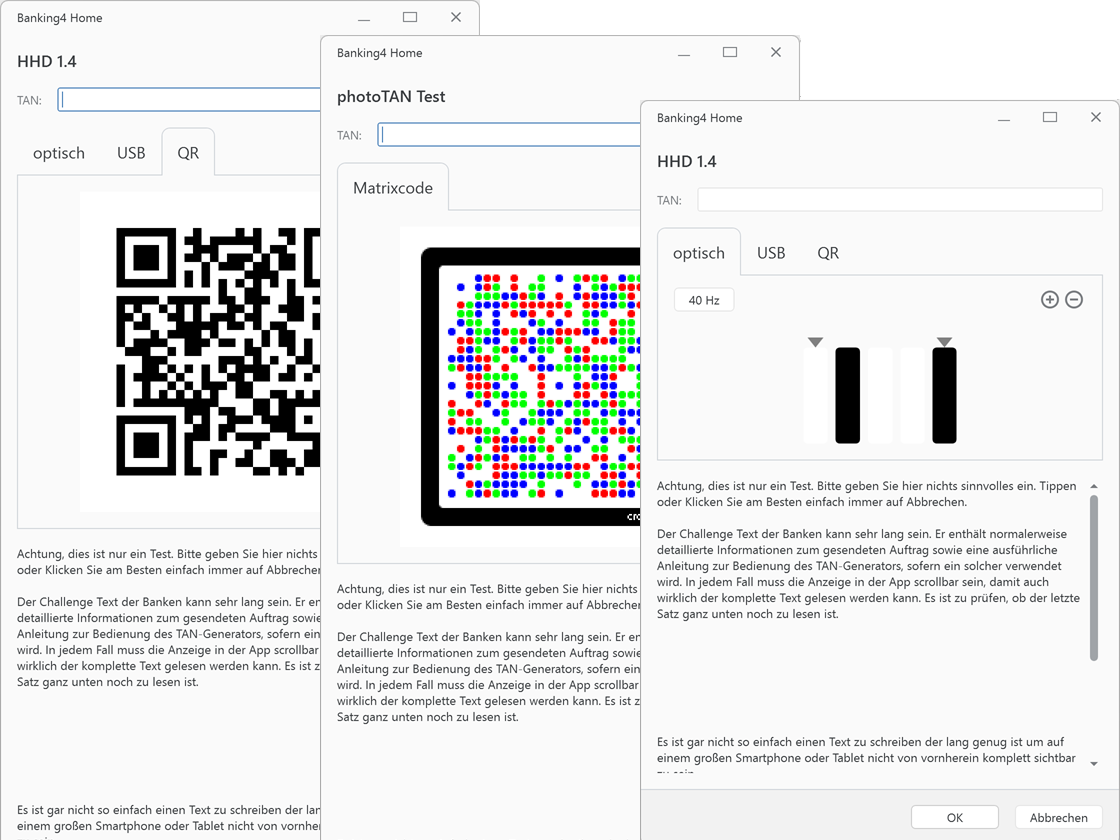
Task: Click the left triangle marker above flicker bars
Action: (816, 342)
